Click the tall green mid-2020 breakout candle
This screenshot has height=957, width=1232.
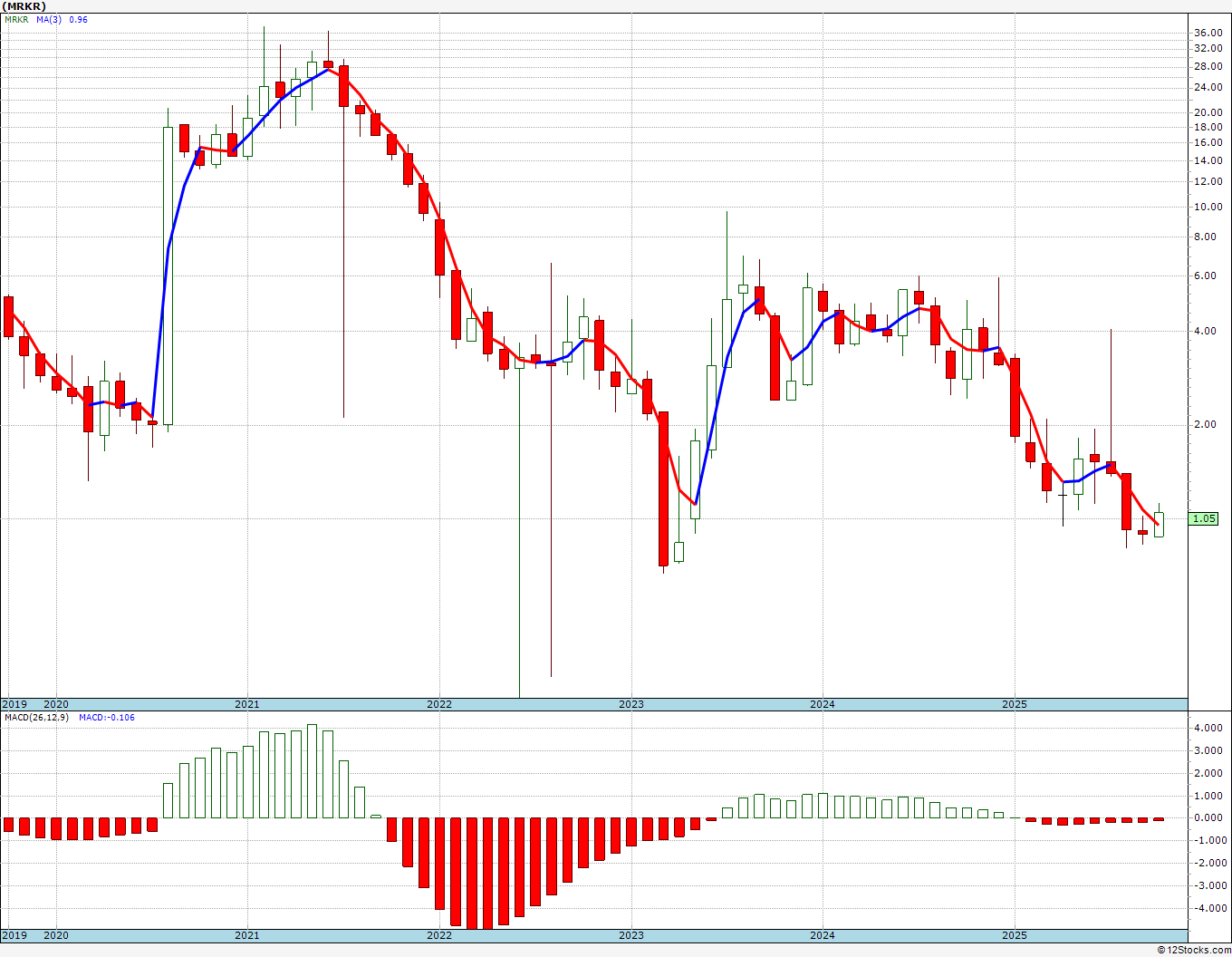coord(168,275)
